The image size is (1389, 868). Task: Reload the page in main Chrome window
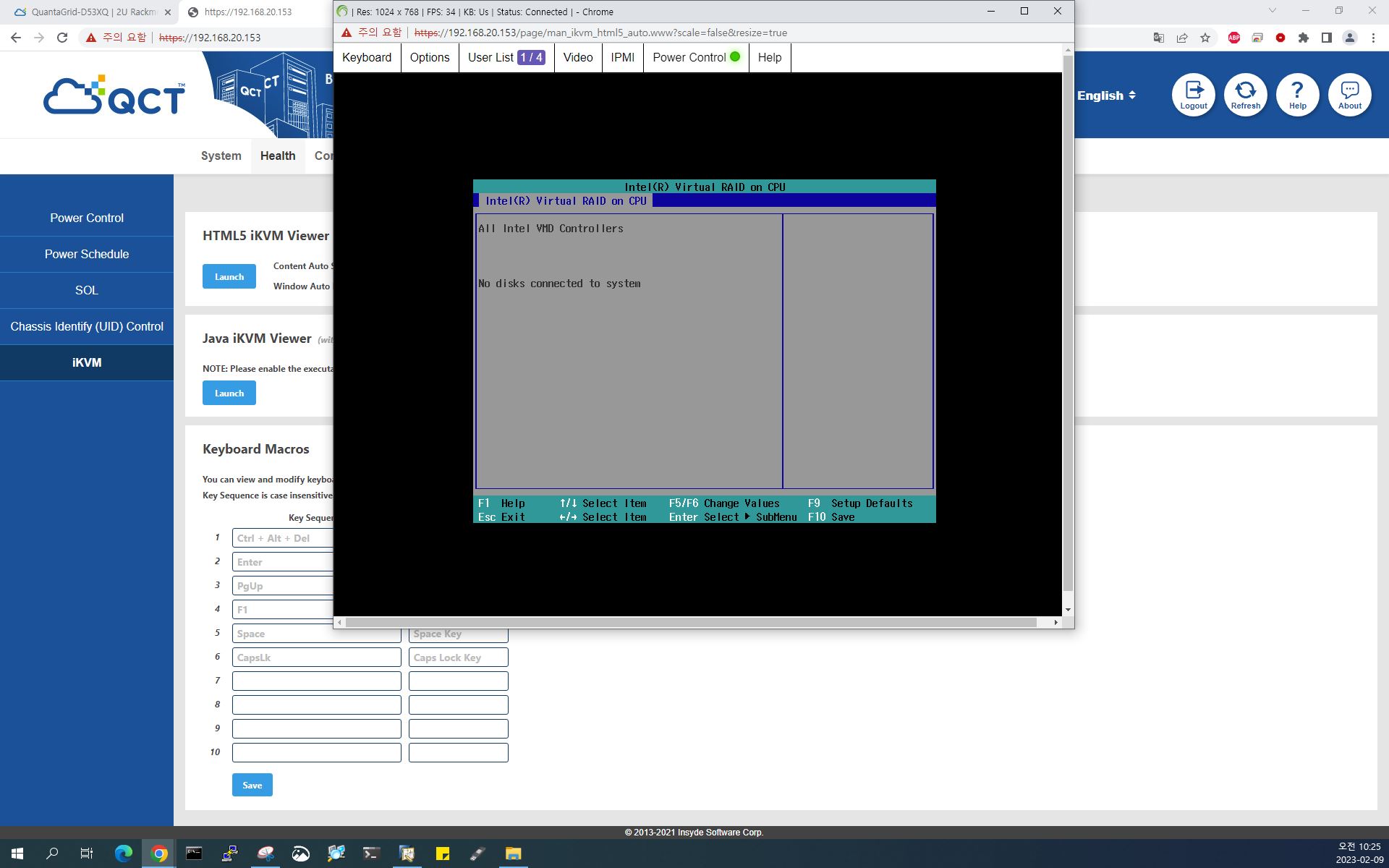(62, 38)
